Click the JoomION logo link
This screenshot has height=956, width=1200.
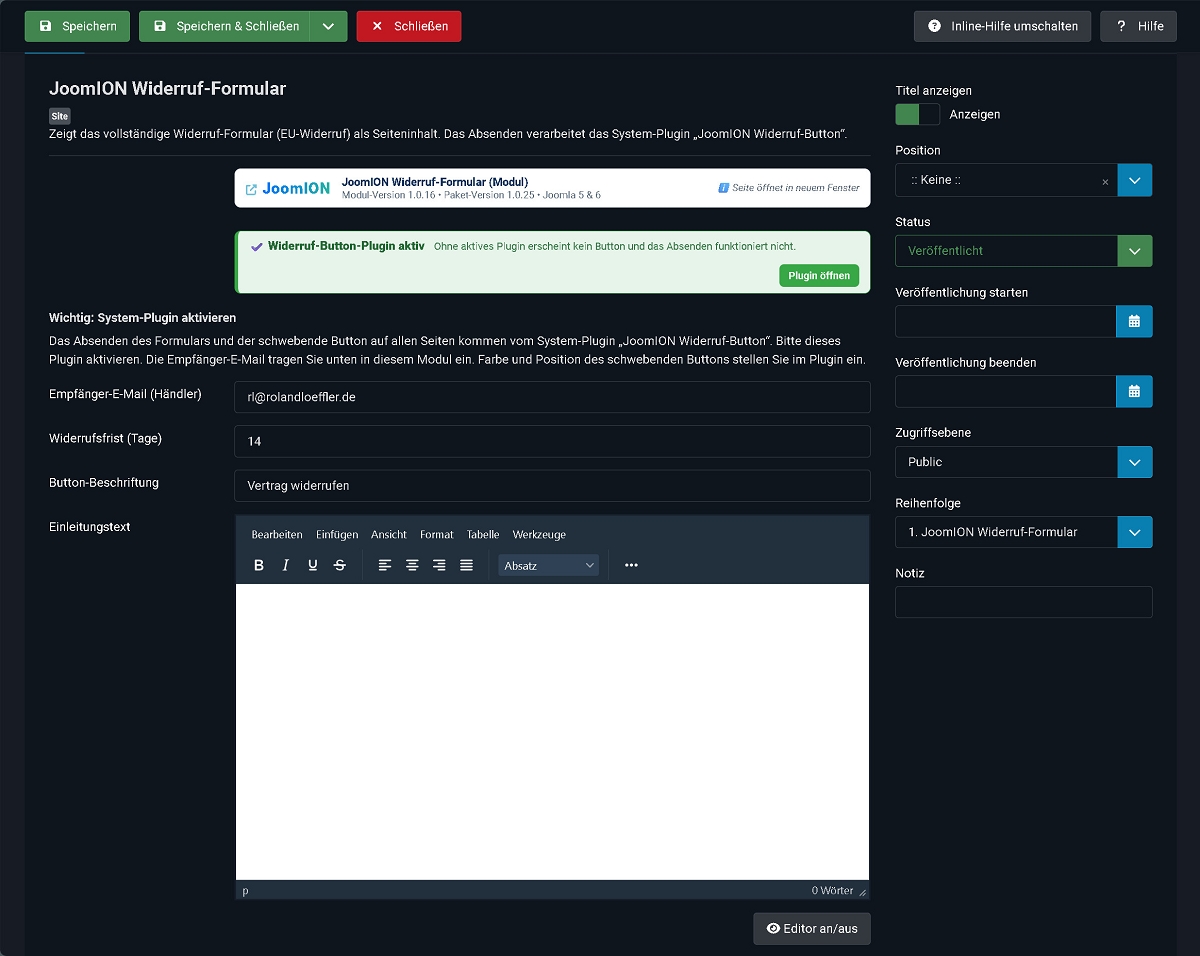tap(288, 188)
